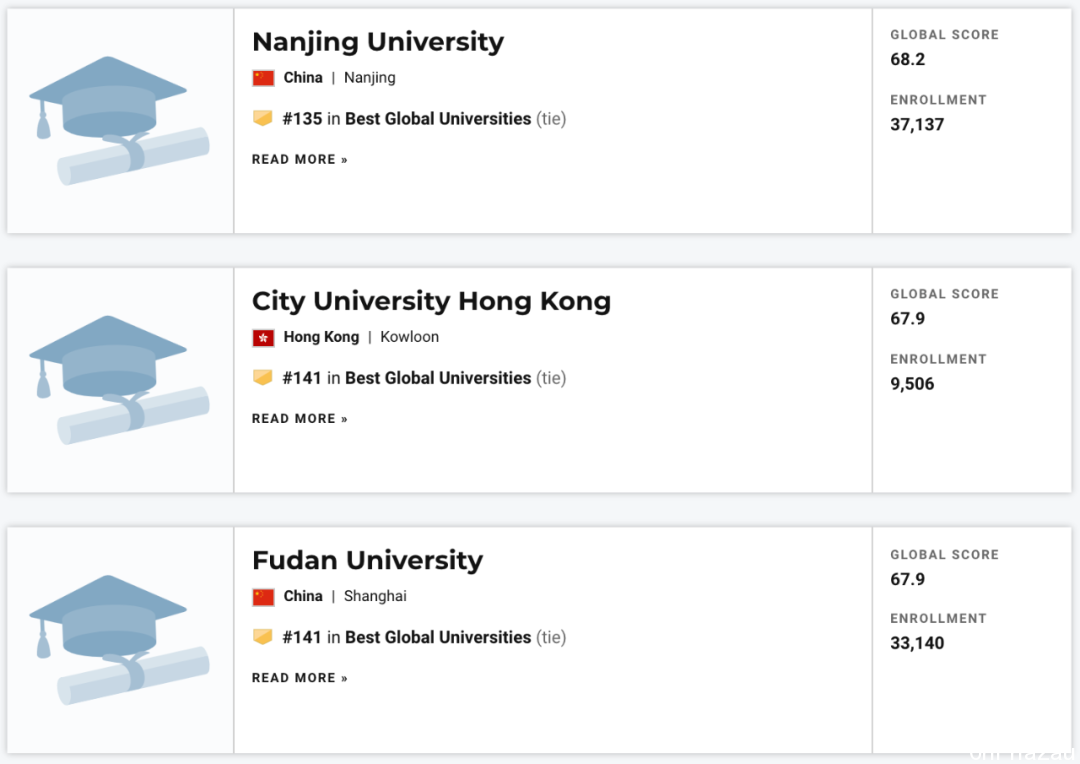Open the Nanjing University graduation cap thumbnail

pos(119,121)
